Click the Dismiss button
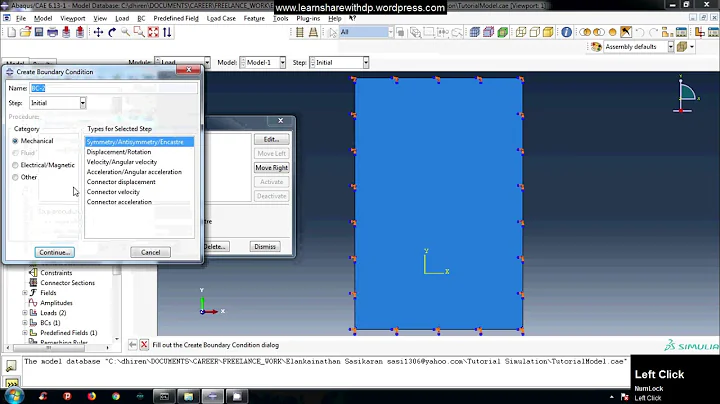 point(265,247)
